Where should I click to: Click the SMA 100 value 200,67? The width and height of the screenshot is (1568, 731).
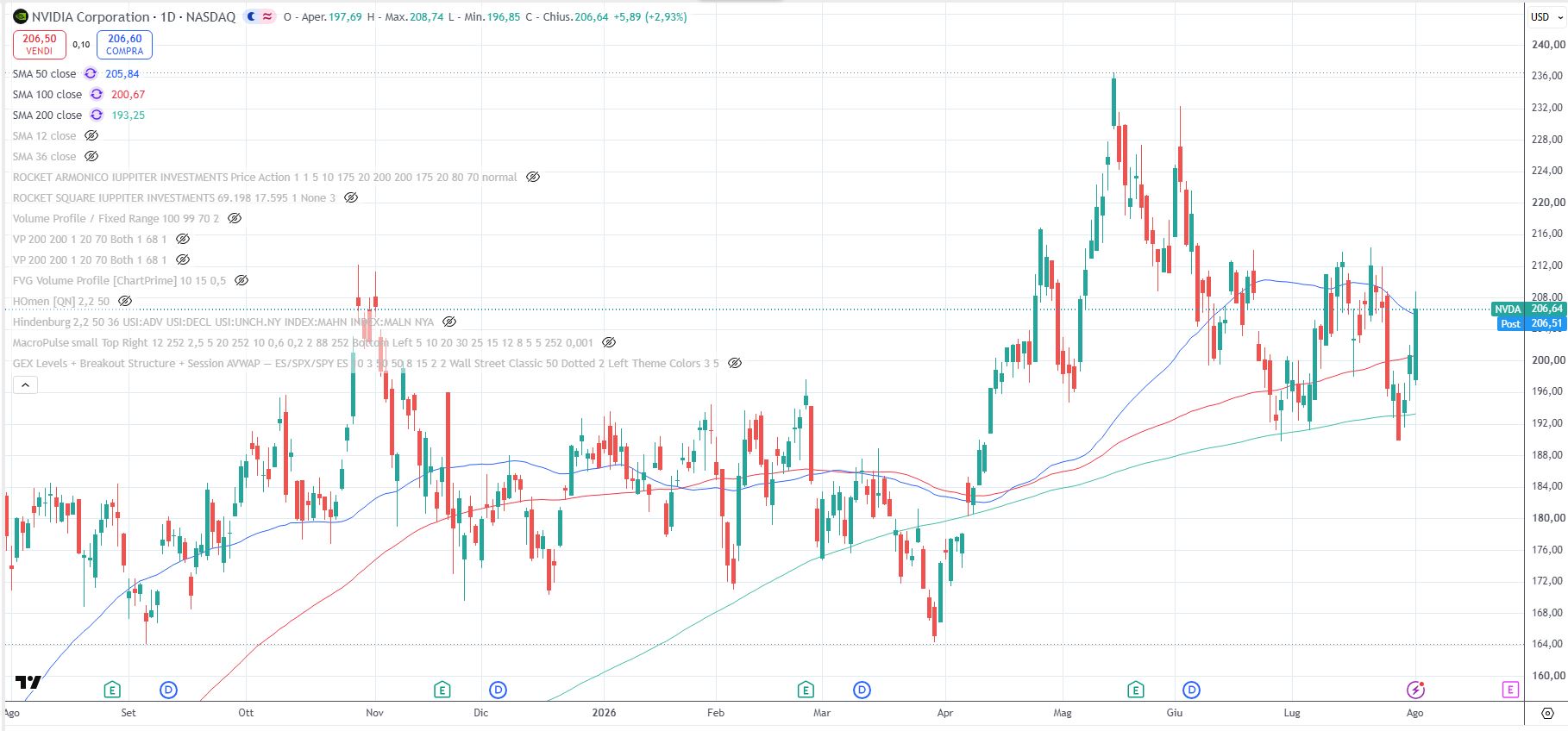129,94
